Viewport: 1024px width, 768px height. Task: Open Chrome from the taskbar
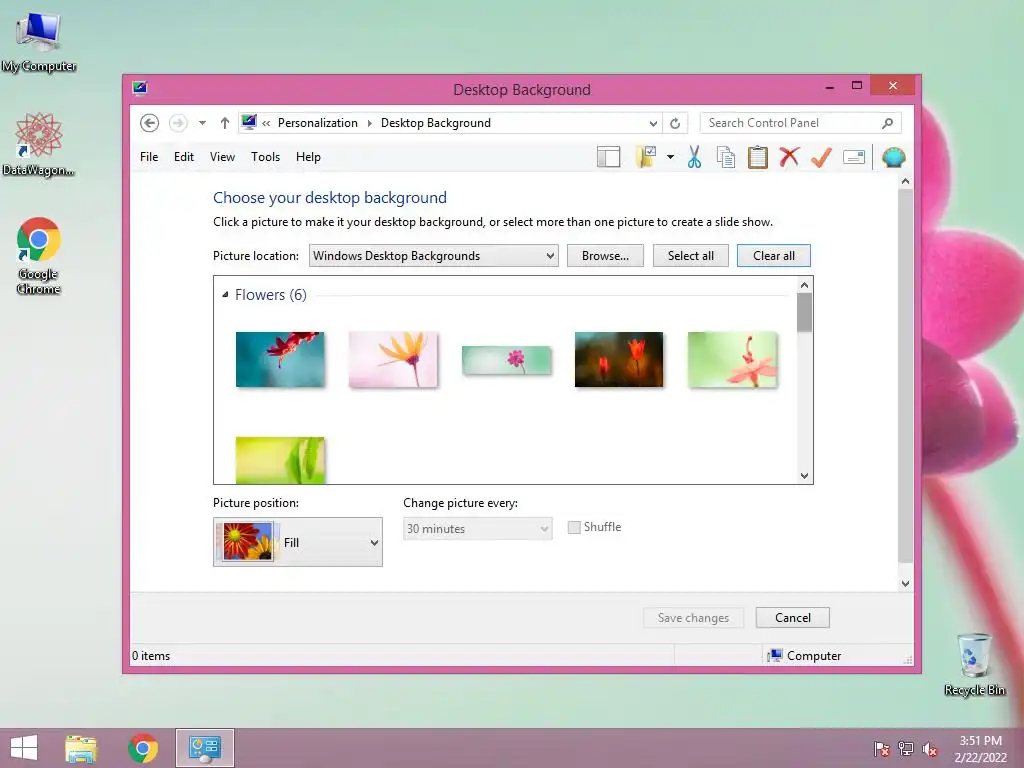pyautogui.click(x=143, y=748)
